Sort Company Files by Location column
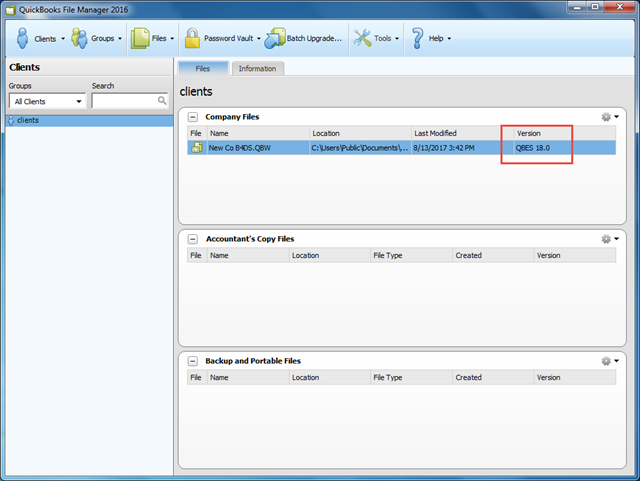 [x=360, y=133]
